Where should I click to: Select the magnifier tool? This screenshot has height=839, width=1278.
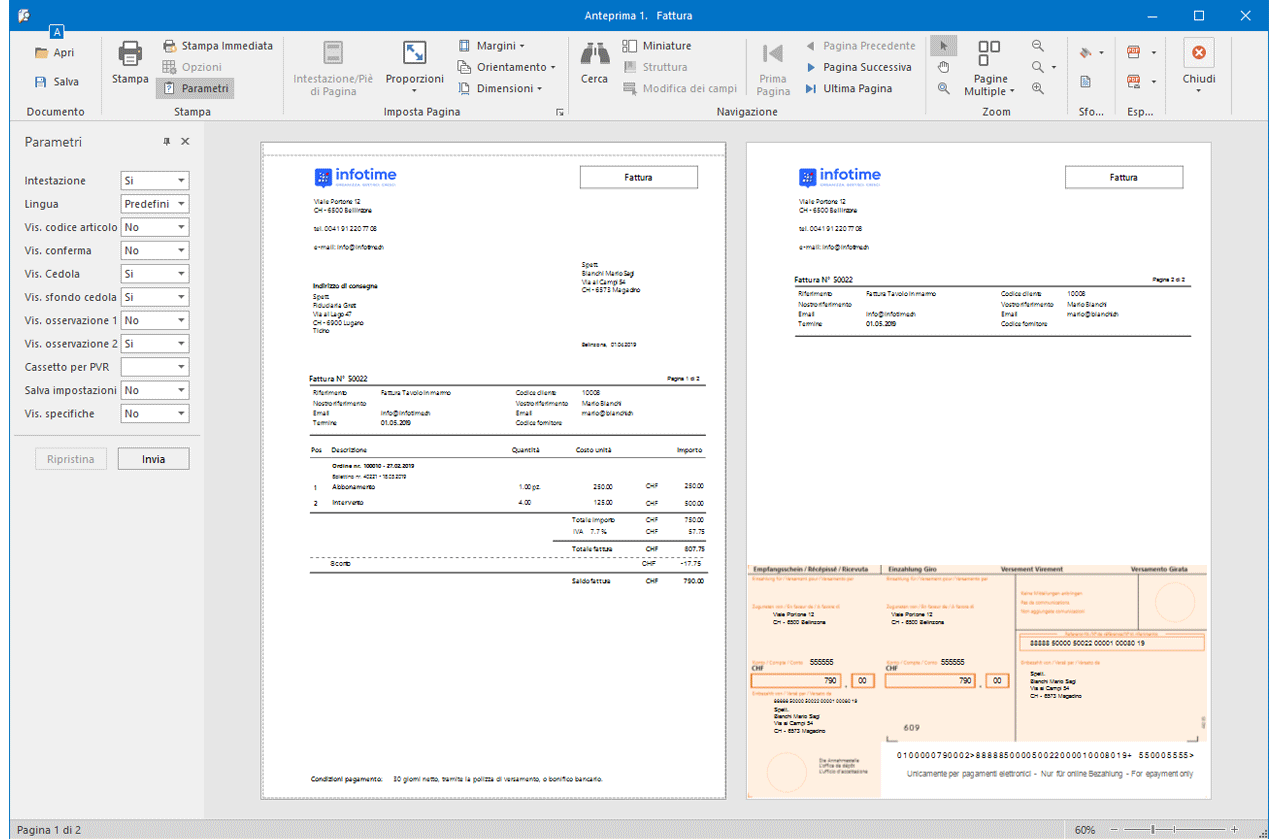[943, 88]
